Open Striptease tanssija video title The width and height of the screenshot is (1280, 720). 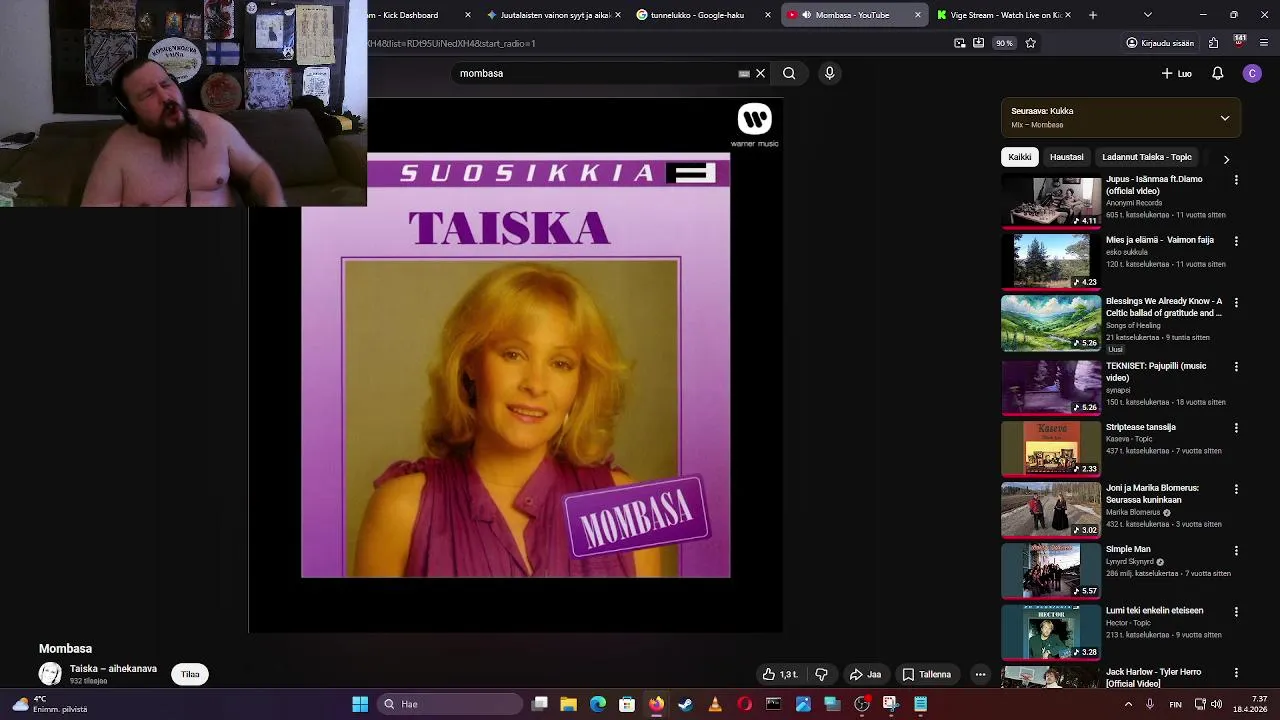tap(1141, 427)
